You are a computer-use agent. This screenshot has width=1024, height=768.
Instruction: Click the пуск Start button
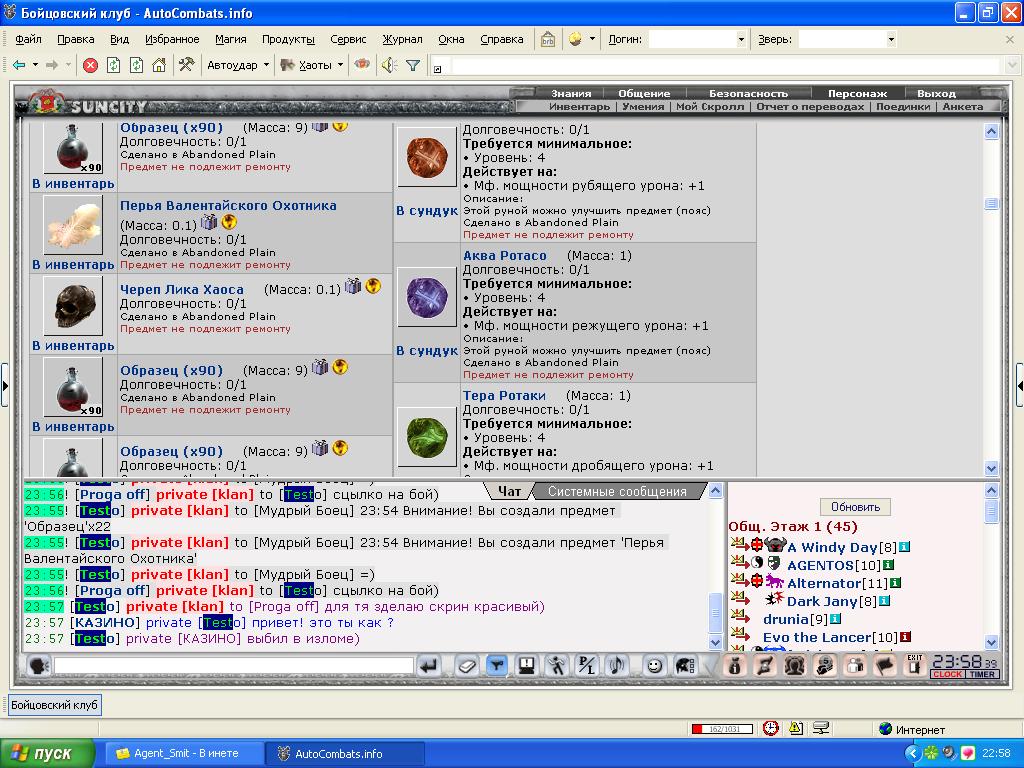click(x=46, y=754)
